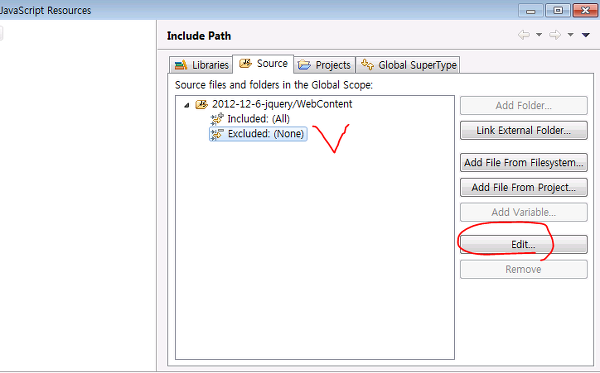This screenshot has height=373, width=600.
Task: Click Add File From Project button
Action: pyautogui.click(x=523, y=187)
